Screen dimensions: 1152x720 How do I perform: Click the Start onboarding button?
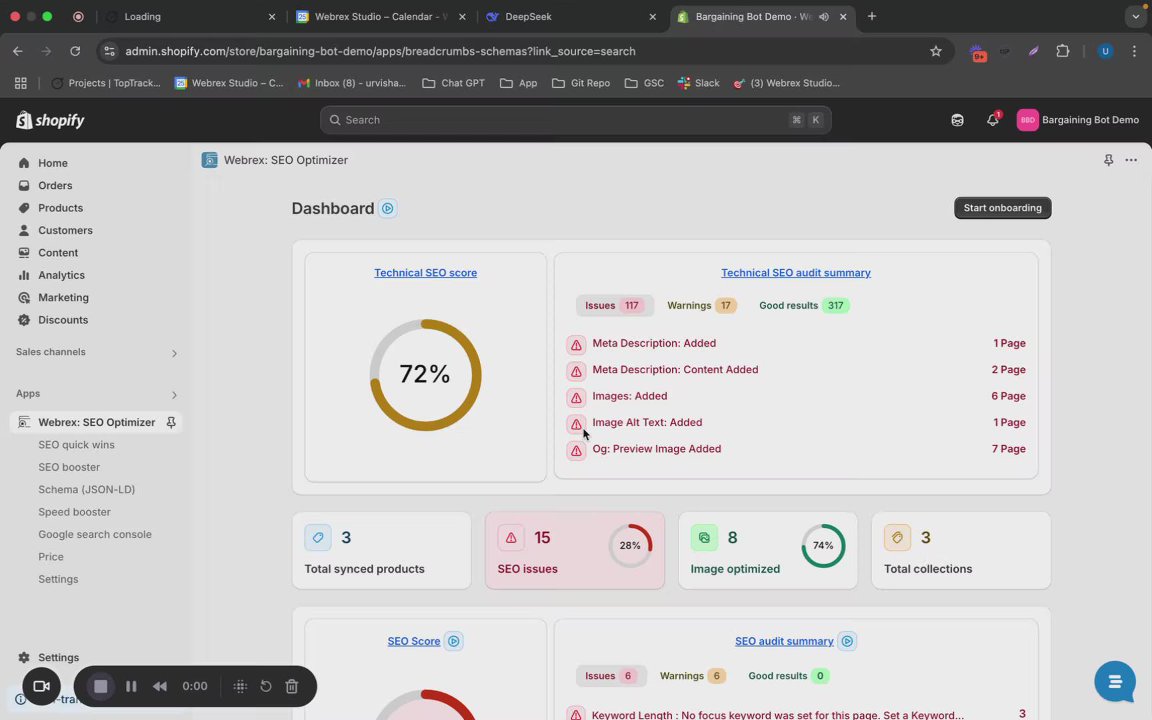tap(1002, 208)
